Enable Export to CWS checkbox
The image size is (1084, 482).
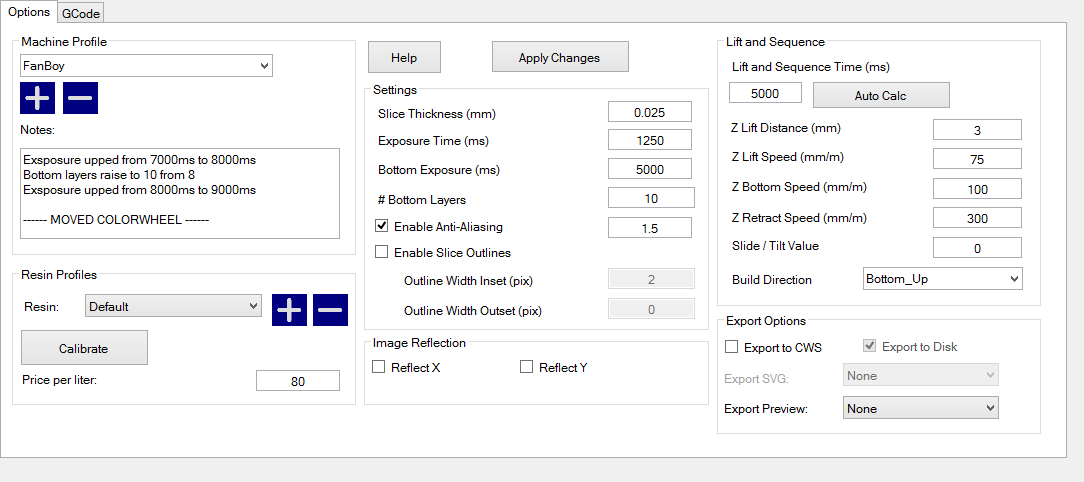pos(732,347)
